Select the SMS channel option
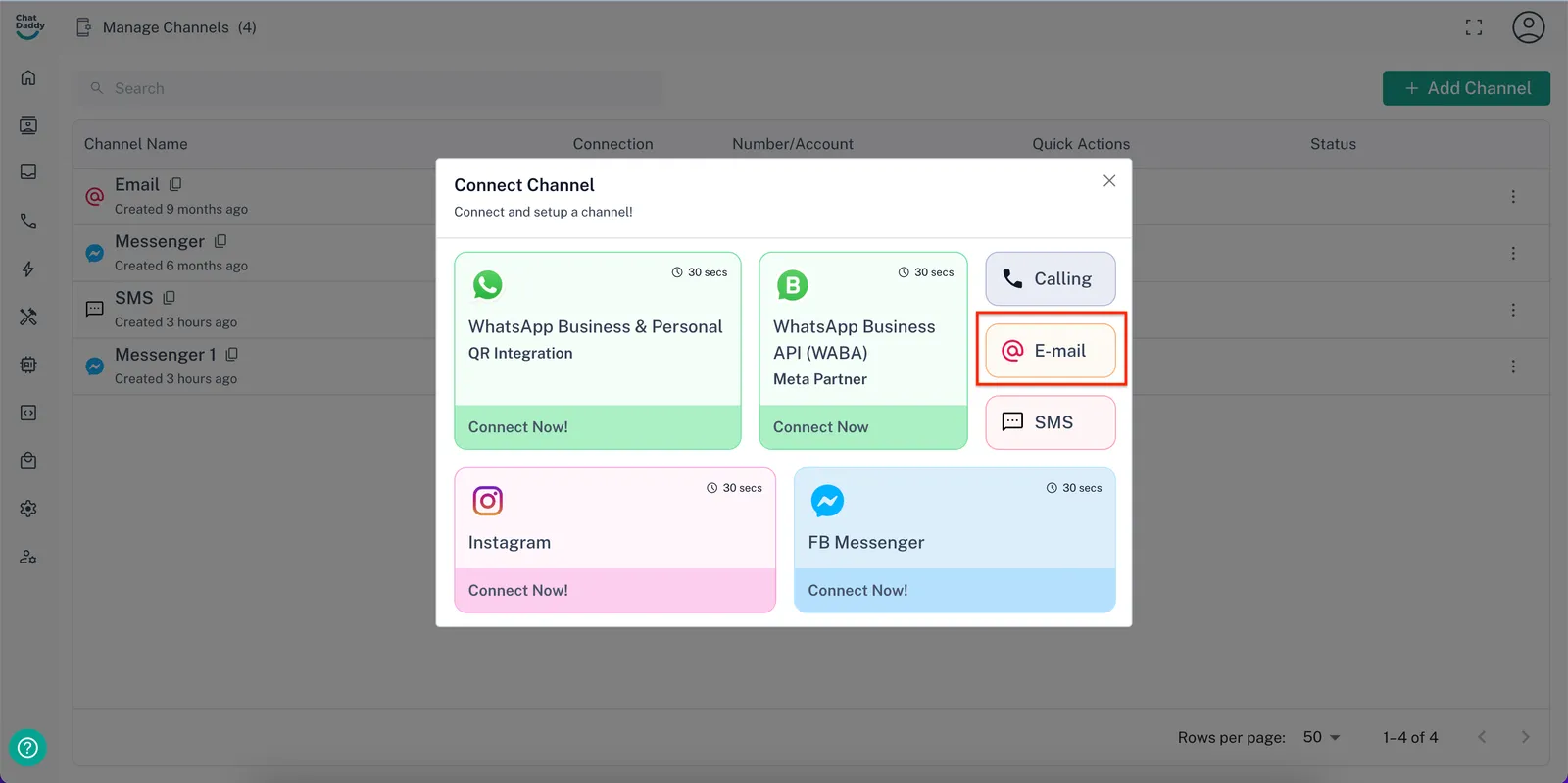This screenshot has width=1568, height=783. (x=1050, y=422)
